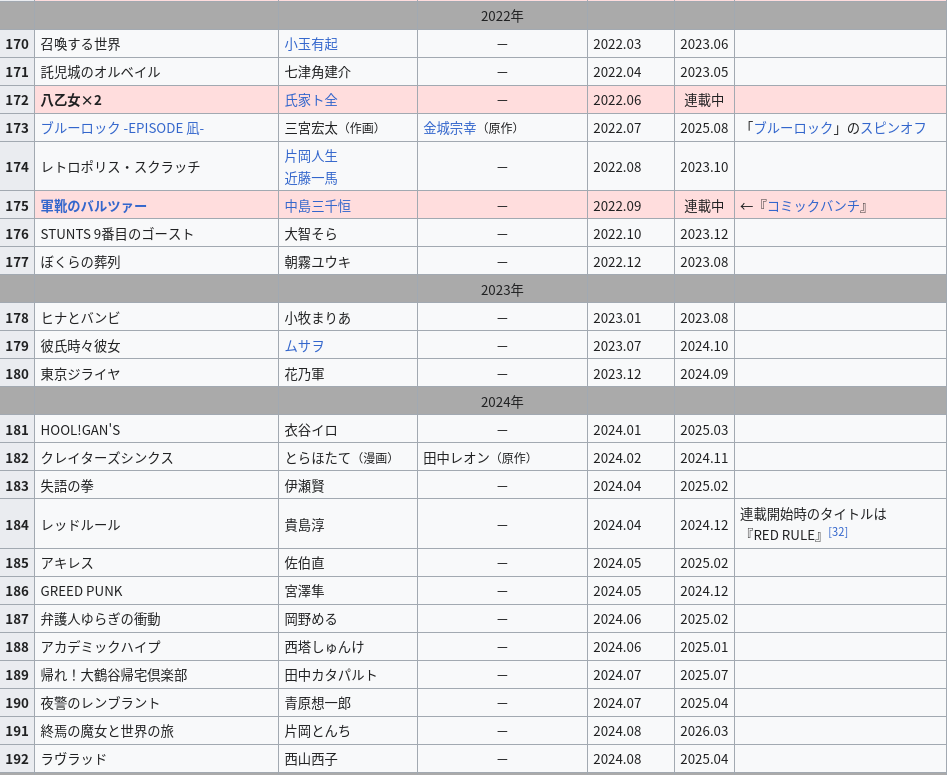Select the 夜警のレンブラント title cell
951x775 pixels.
click(156, 703)
